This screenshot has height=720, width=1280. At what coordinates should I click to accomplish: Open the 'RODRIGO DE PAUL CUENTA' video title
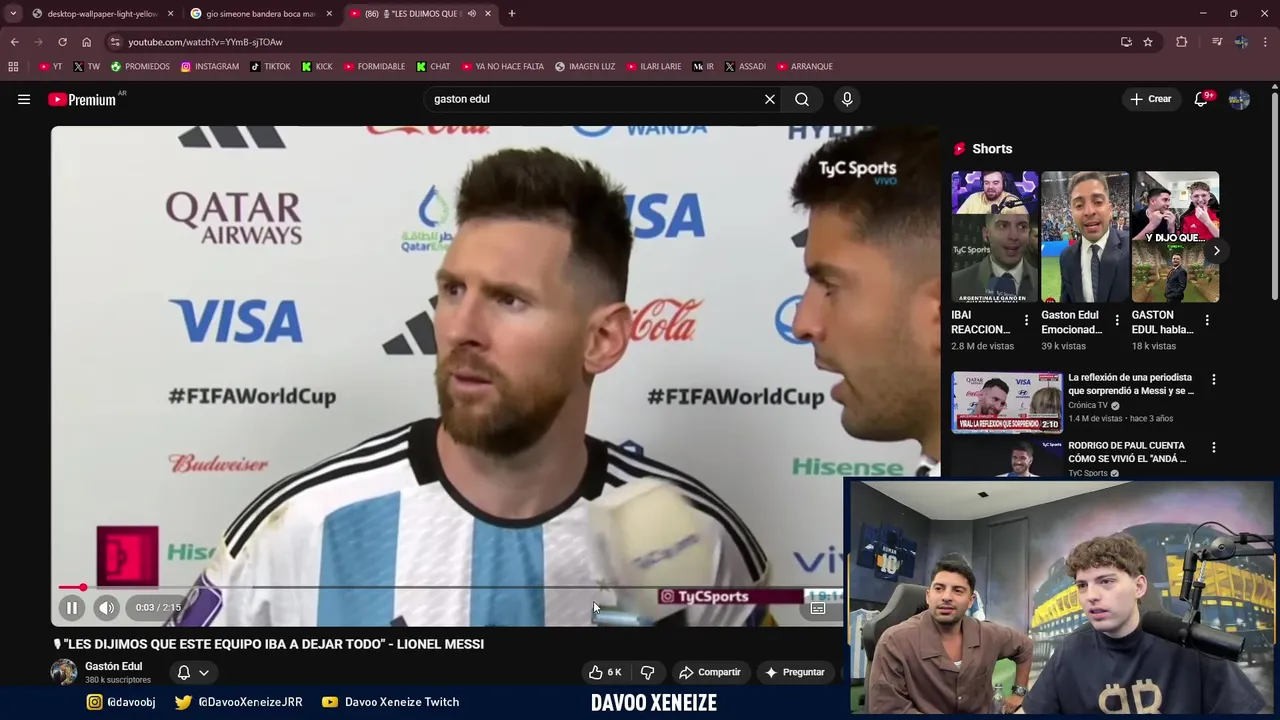pyautogui.click(x=1127, y=452)
